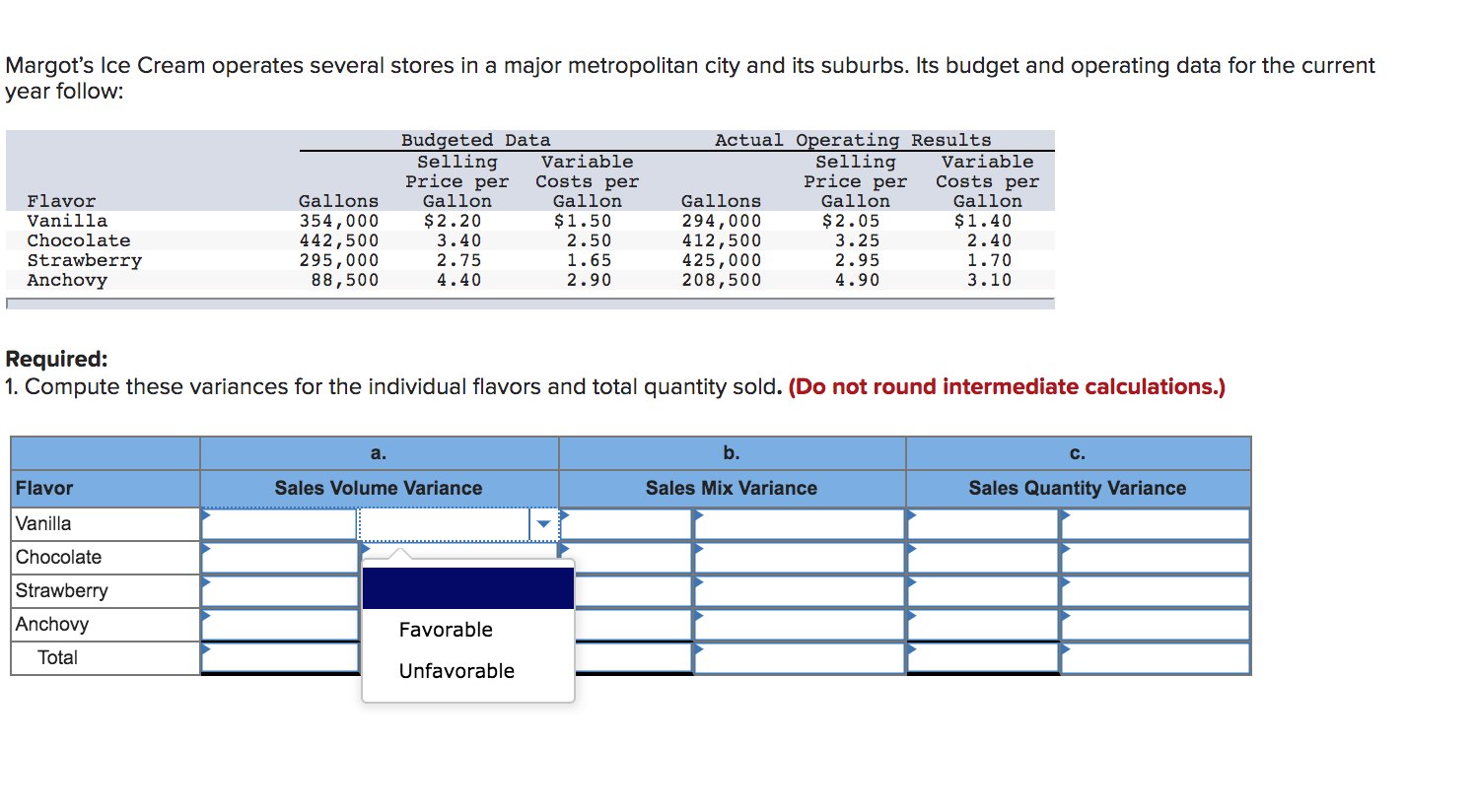
Task: Open Chocolate Sales Mix Variance direction cell
Action: point(799,558)
